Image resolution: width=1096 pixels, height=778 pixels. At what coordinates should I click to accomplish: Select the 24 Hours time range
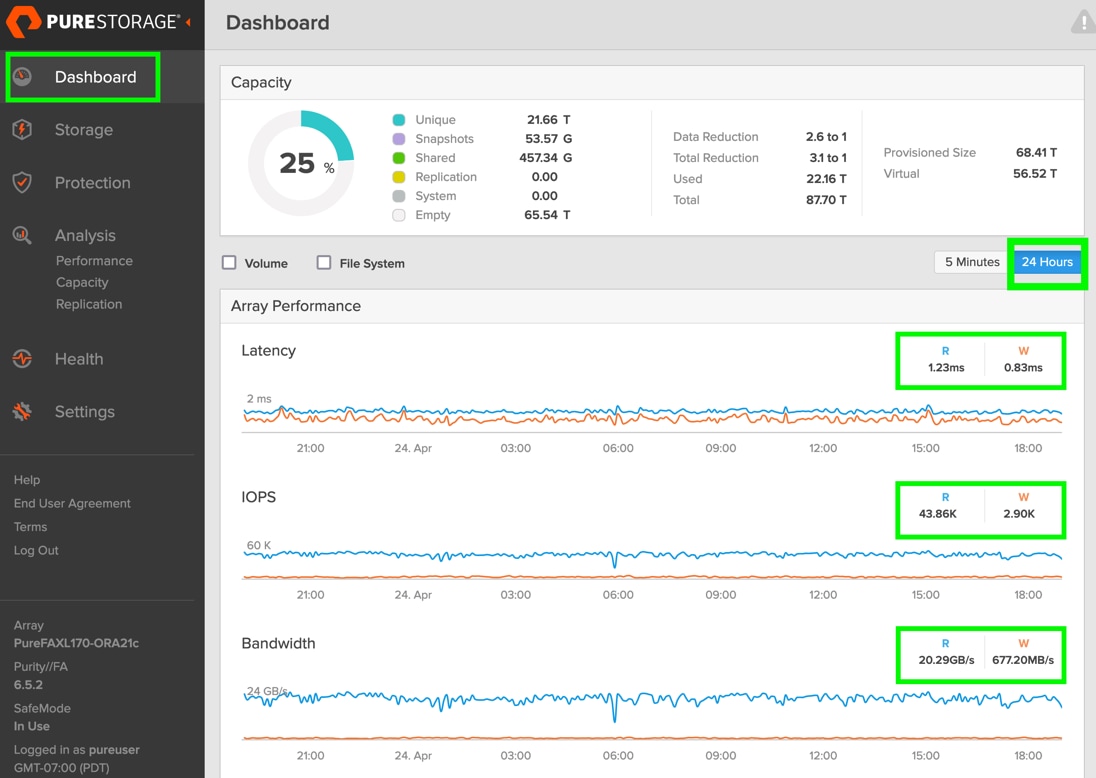(1047, 262)
